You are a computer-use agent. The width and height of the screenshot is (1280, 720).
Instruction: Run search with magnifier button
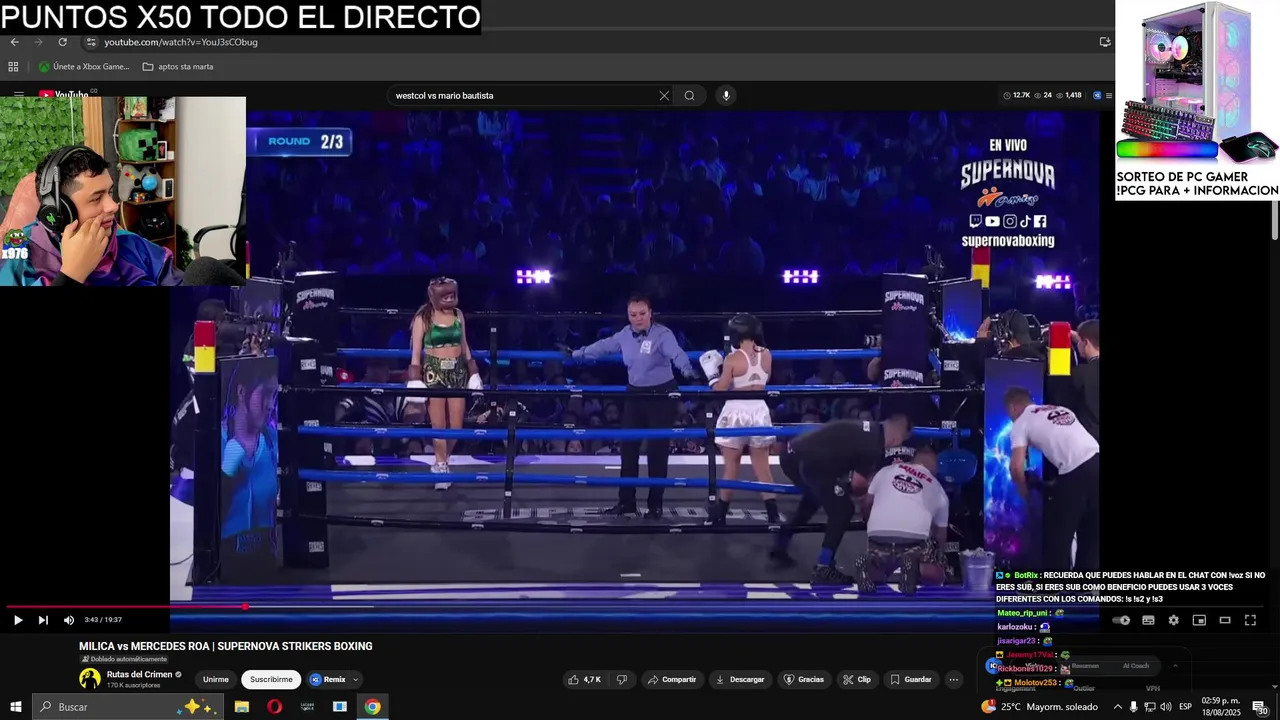pos(689,96)
